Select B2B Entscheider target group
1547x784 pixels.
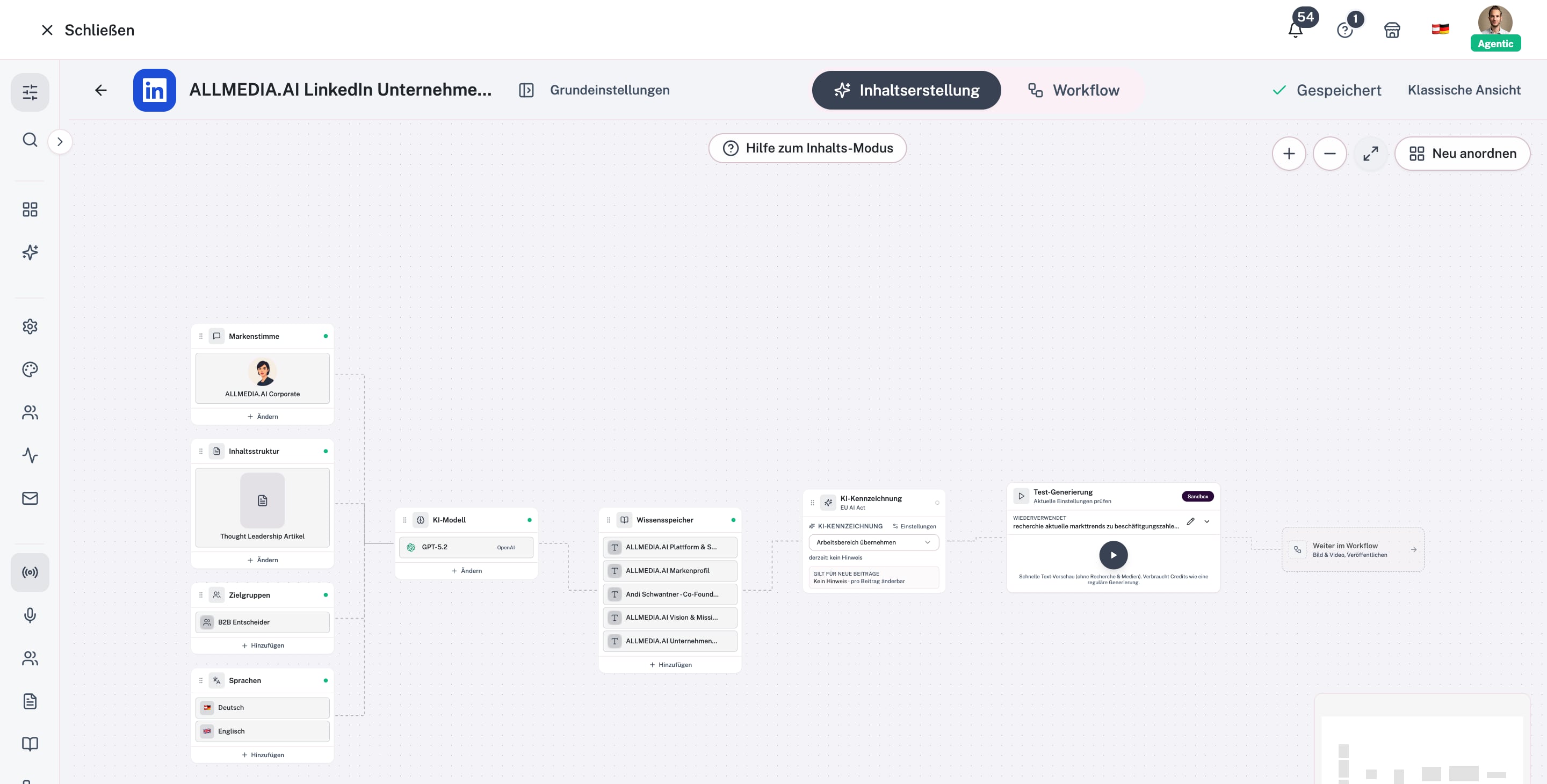(x=263, y=622)
